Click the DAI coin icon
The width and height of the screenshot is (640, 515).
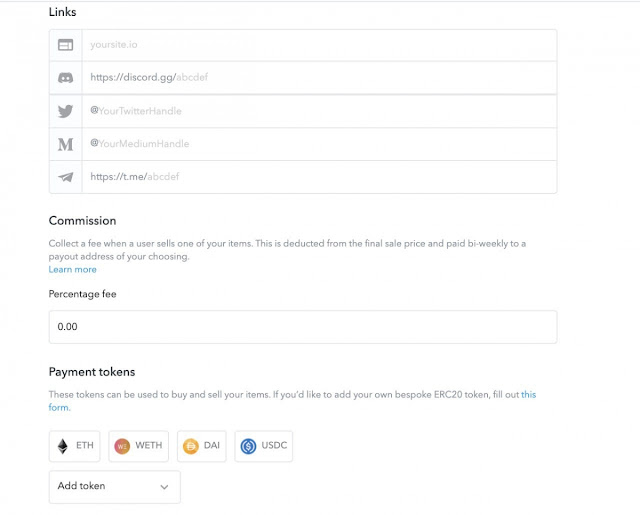click(191, 446)
